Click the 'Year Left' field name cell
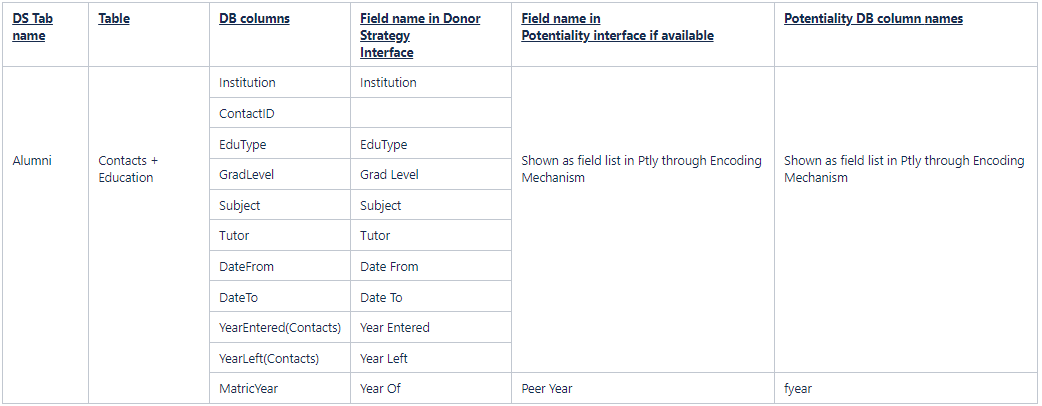 point(384,359)
